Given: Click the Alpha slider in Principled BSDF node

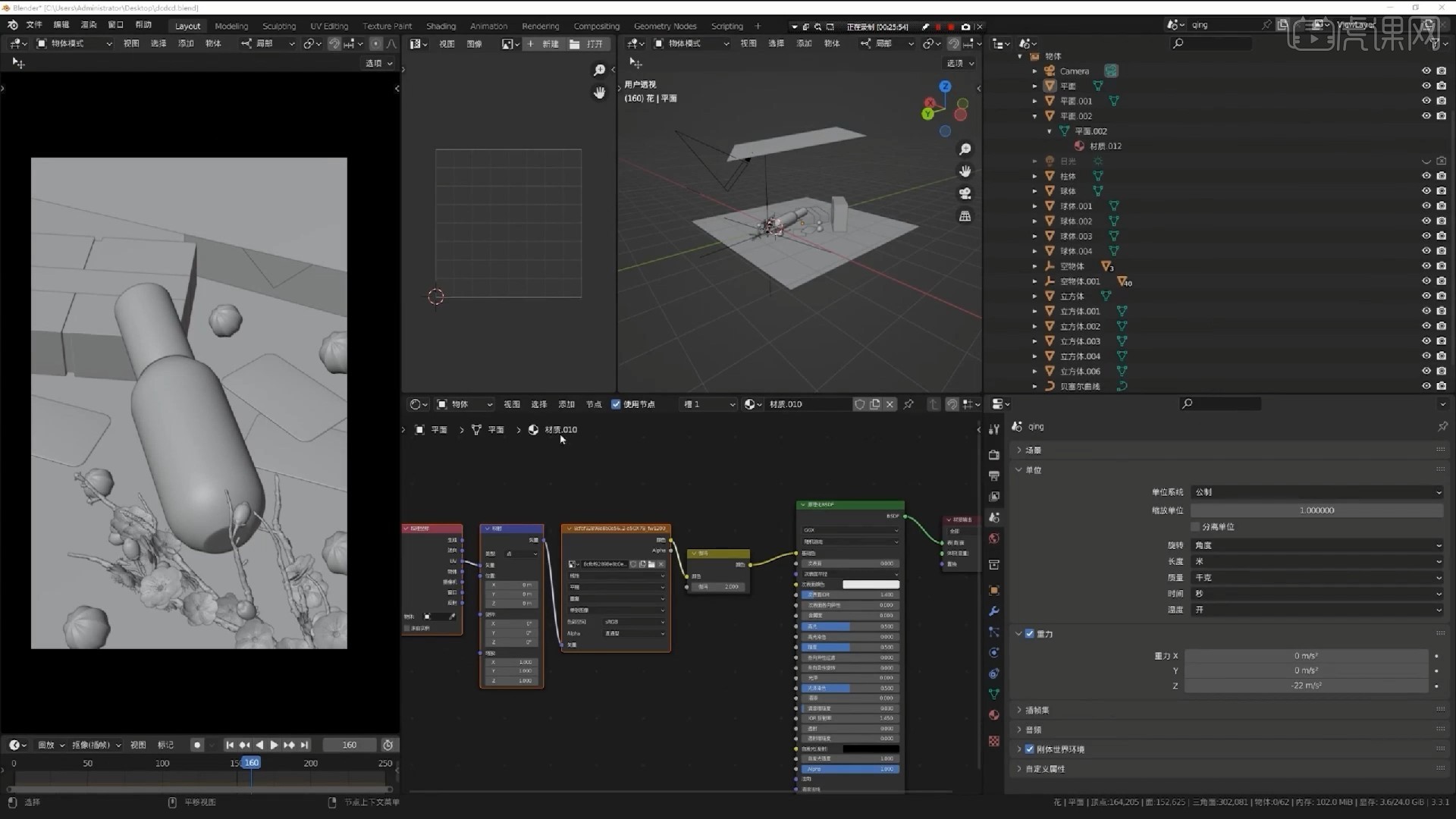Looking at the screenshot, I should (x=851, y=769).
